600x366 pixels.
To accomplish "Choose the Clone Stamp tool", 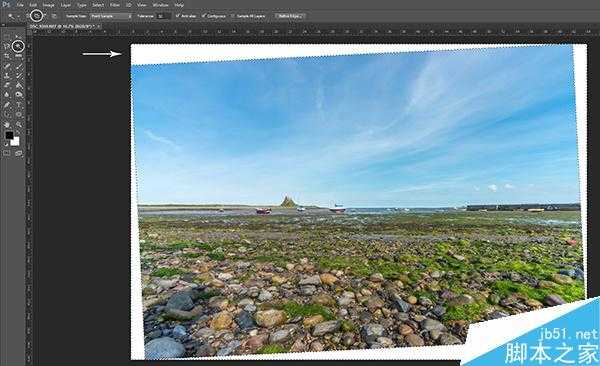I will coord(7,75).
